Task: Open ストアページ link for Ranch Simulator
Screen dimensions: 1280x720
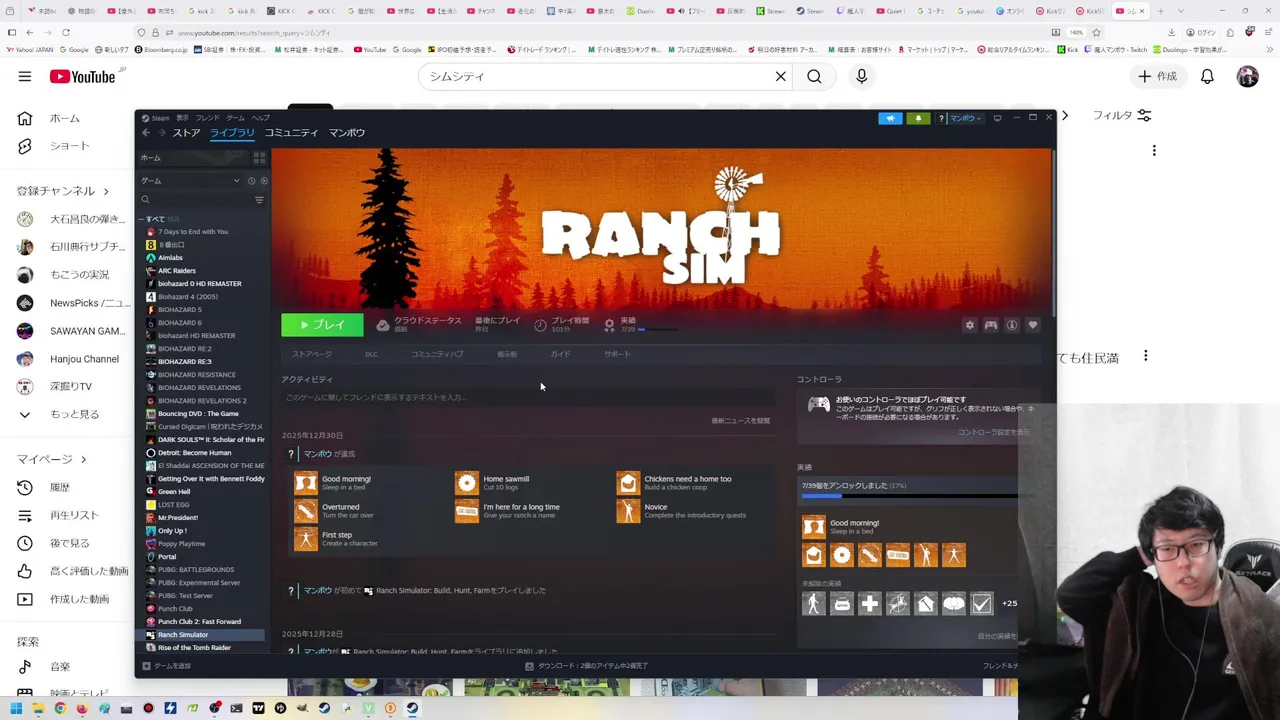Action: (312, 354)
